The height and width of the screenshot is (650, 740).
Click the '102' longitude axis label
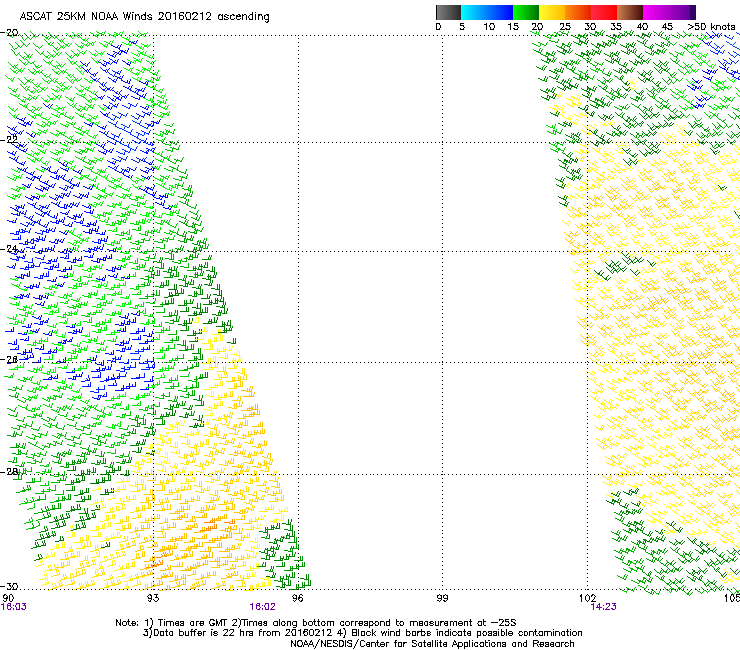point(587,598)
